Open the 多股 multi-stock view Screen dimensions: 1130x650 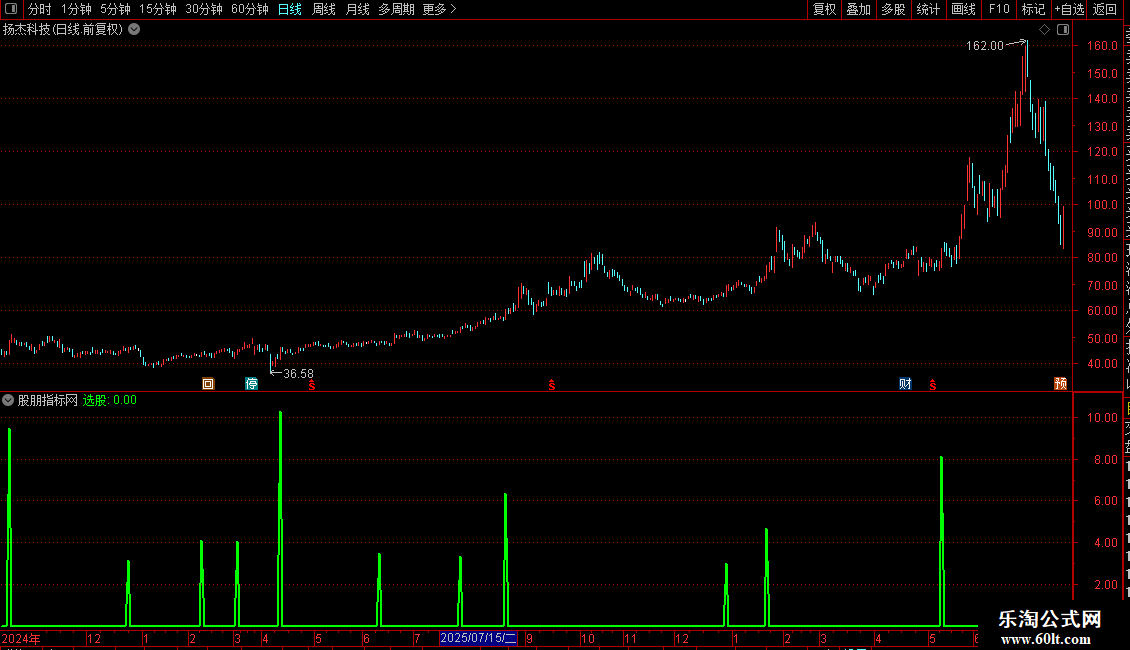pos(893,9)
